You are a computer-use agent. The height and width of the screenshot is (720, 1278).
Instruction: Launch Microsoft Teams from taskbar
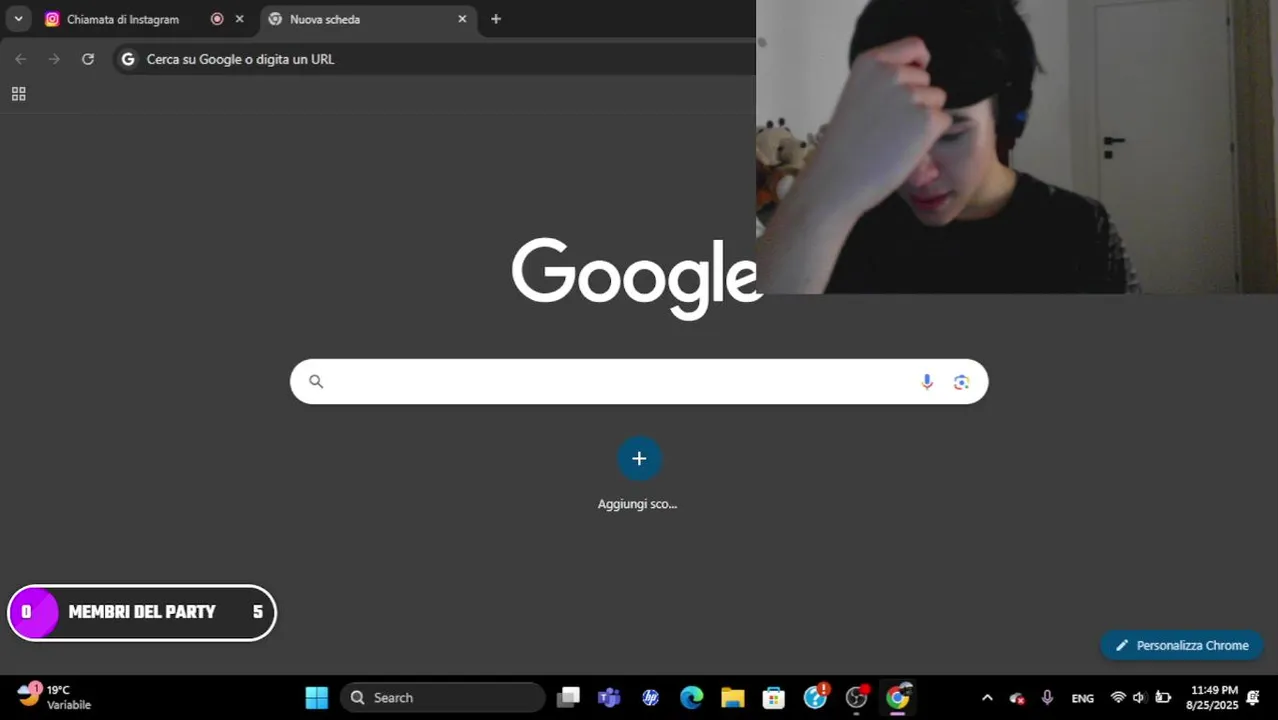pyautogui.click(x=609, y=697)
